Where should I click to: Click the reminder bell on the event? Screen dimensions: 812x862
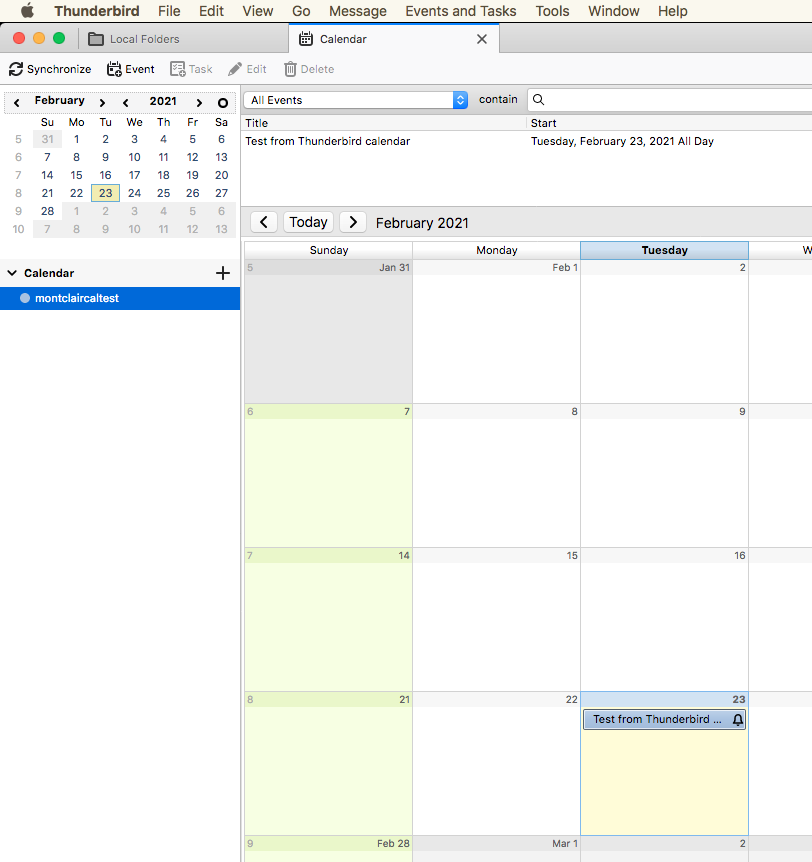pyautogui.click(x=738, y=720)
